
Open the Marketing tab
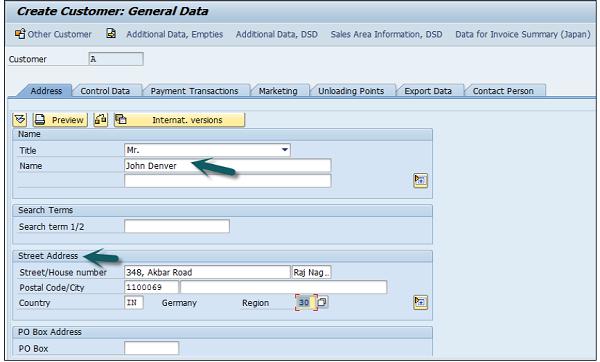pos(278,91)
